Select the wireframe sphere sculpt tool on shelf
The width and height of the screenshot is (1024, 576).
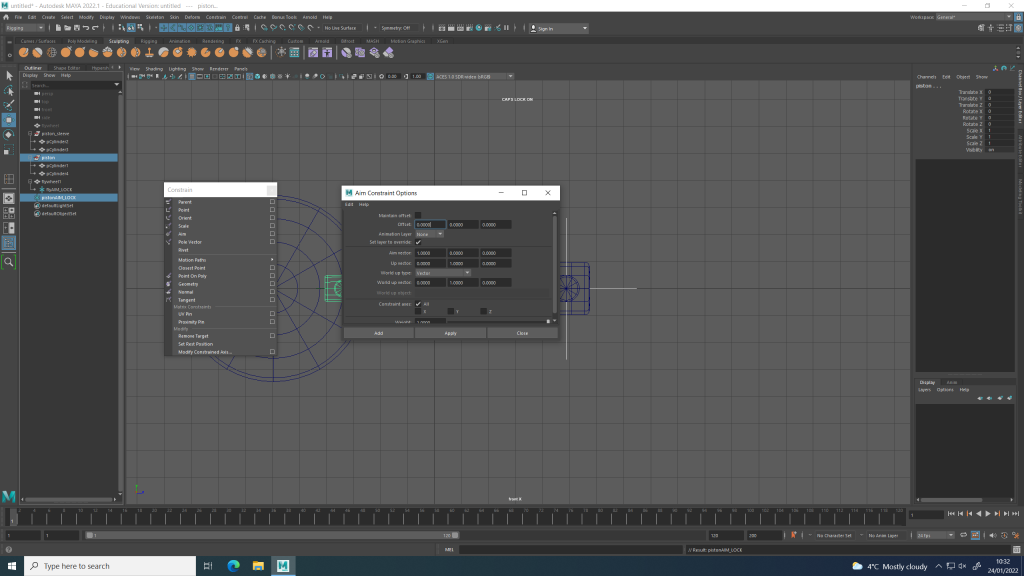click(x=52, y=52)
